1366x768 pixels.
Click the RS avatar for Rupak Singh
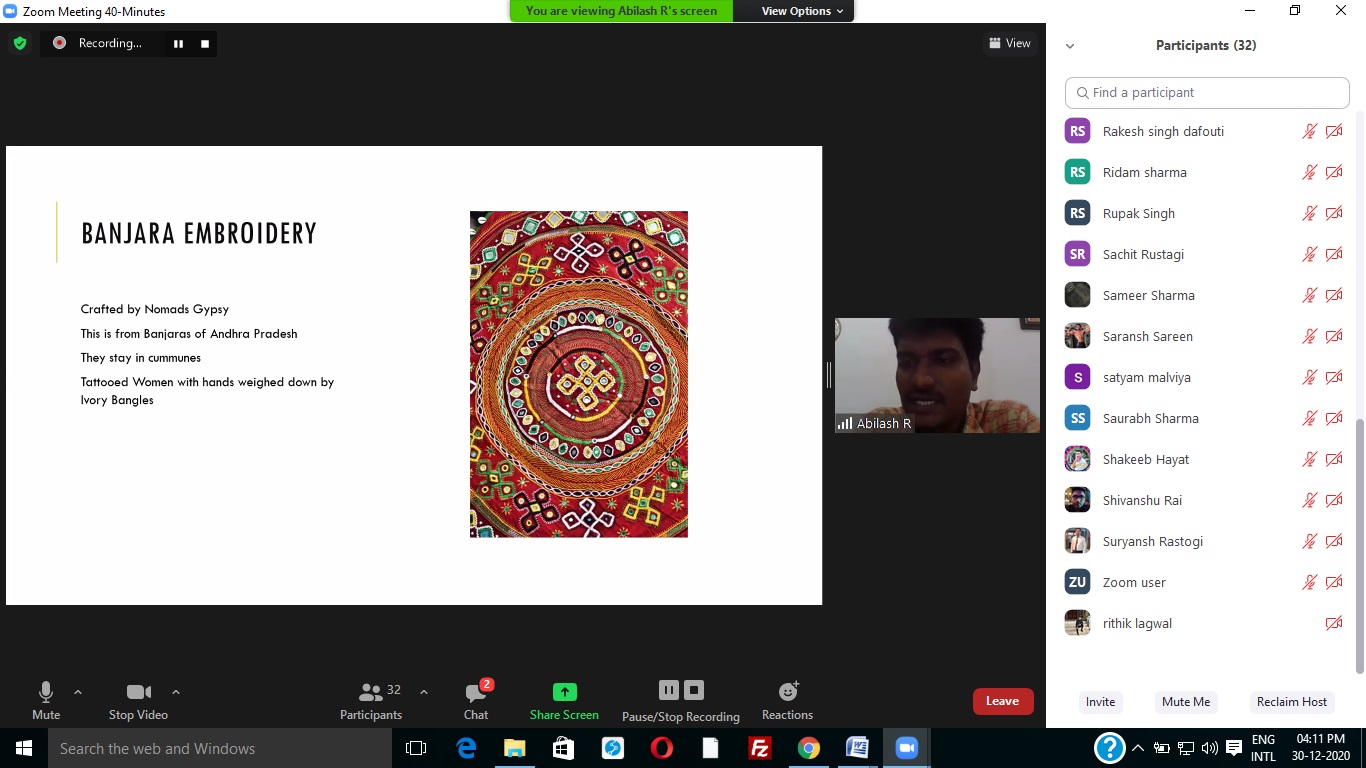(x=1077, y=213)
